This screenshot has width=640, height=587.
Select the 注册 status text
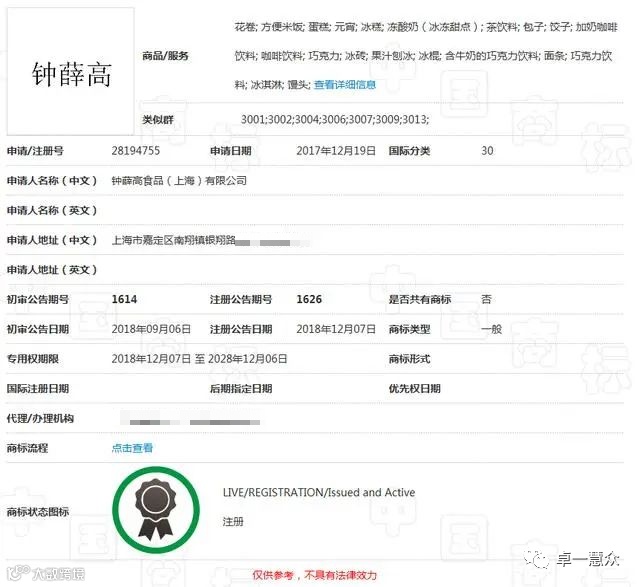pyautogui.click(x=233, y=521)
